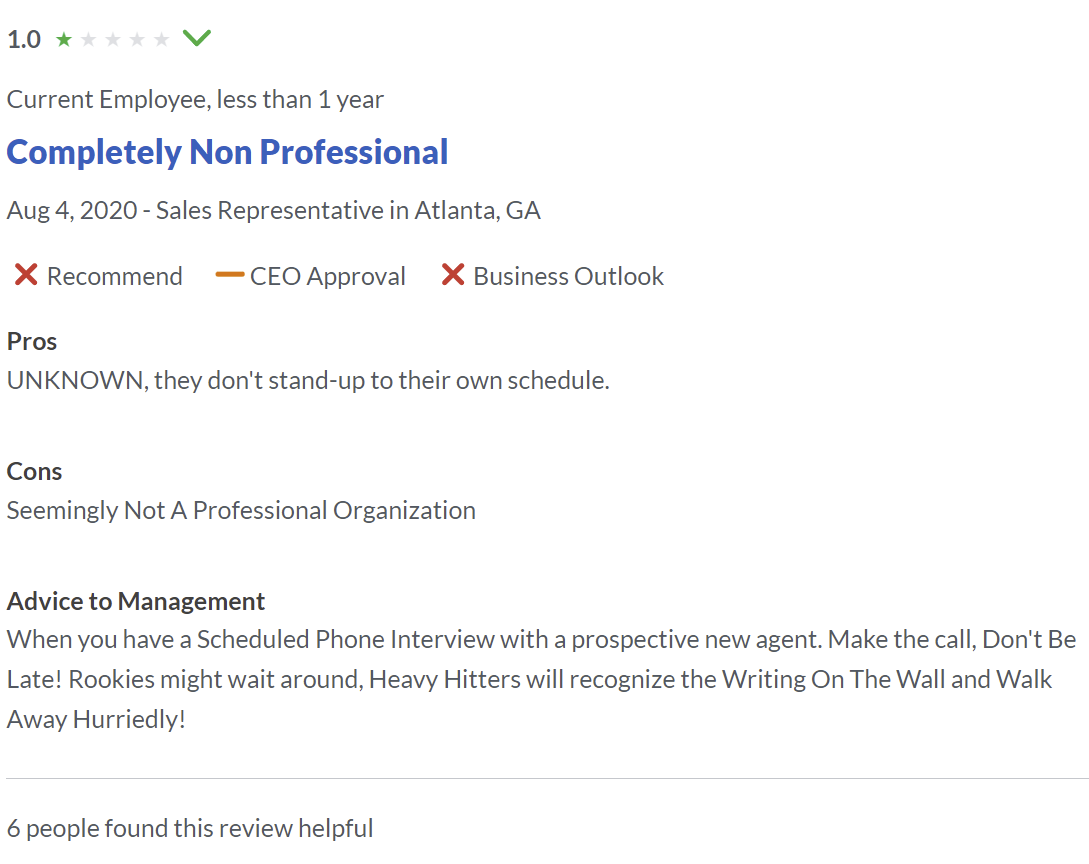The image size is (1089, 864).
Task: Click the Advice to Management heading
Action: pos(136,601)
